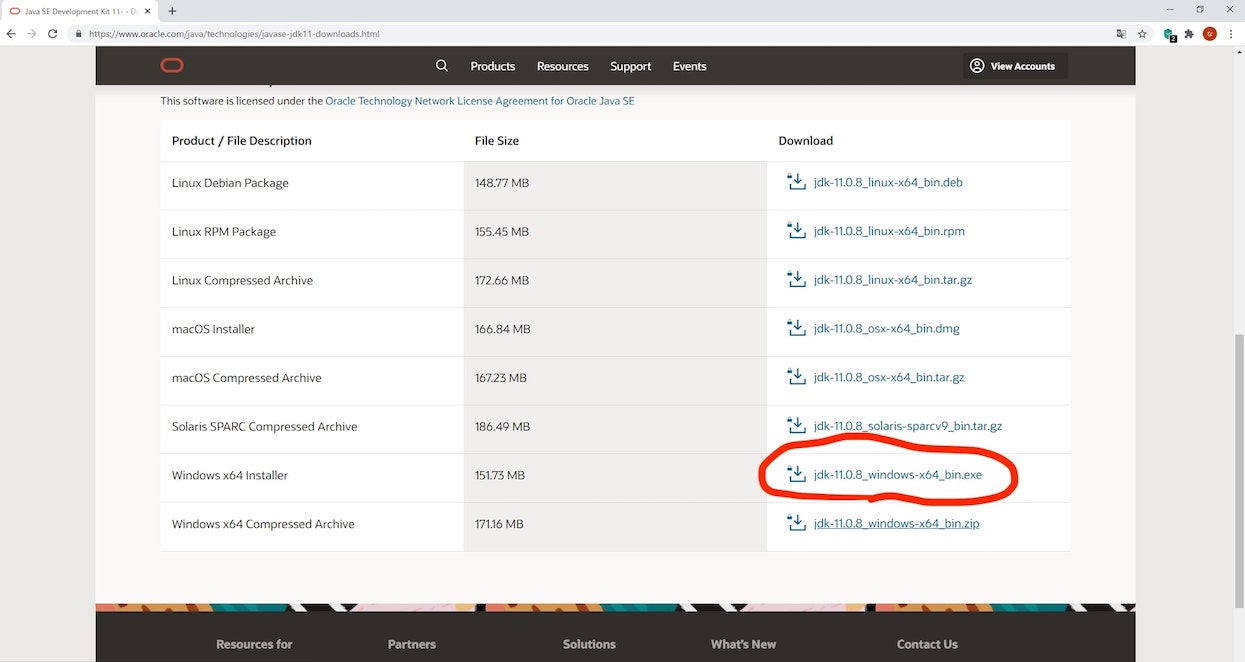Click the What's New footer heading

click(743, 644)
